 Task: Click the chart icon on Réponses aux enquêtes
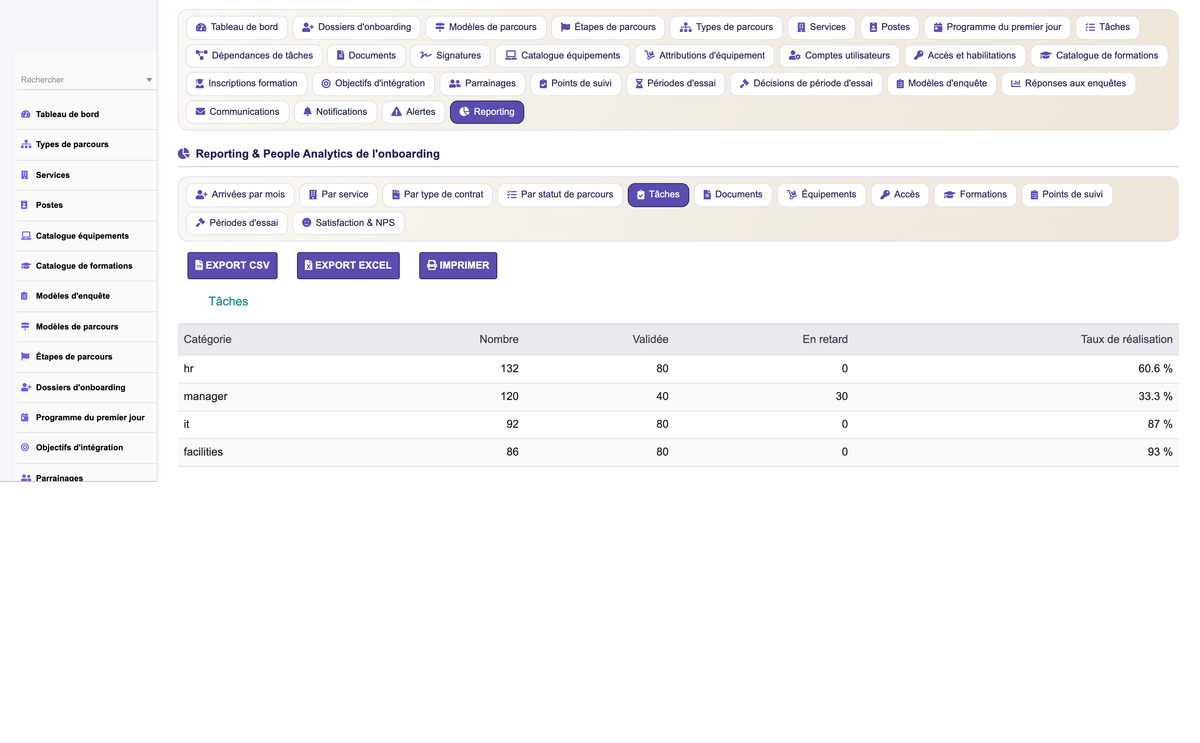(1016, 84)
